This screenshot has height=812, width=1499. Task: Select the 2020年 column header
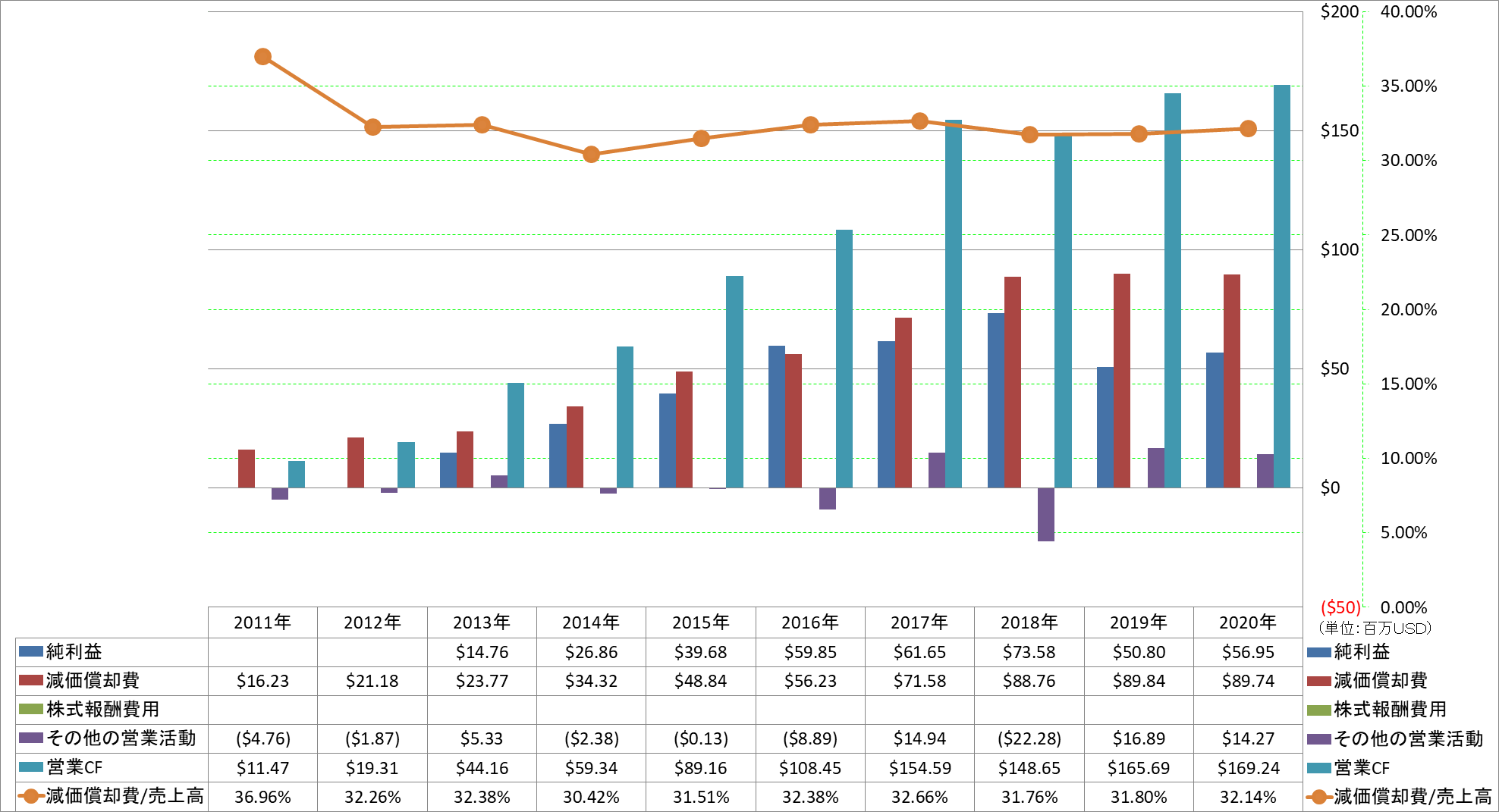1248,622
